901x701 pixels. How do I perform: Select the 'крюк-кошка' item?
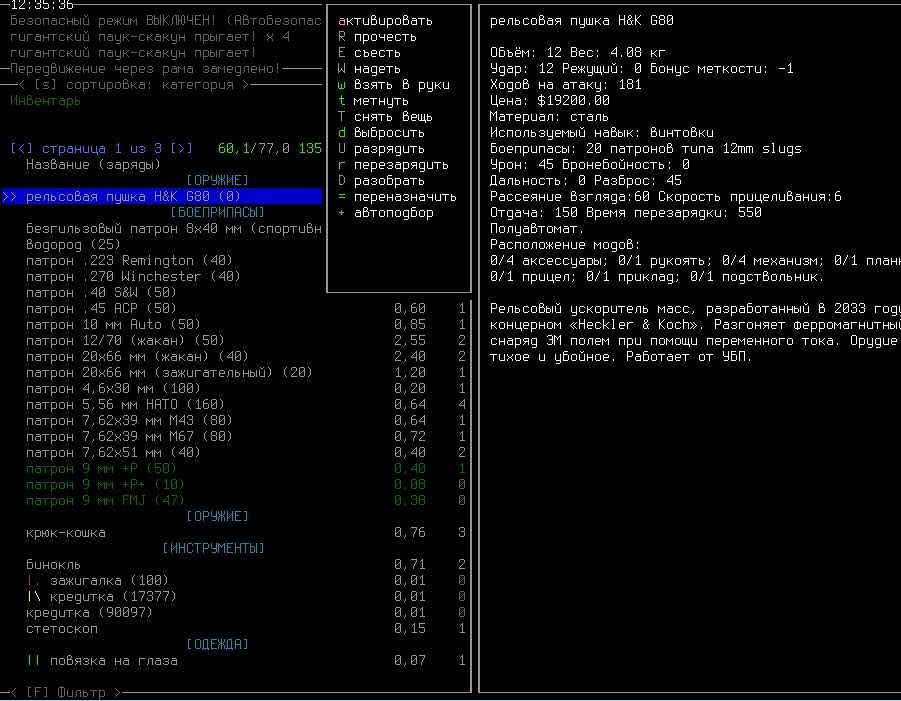pos(66,533)
